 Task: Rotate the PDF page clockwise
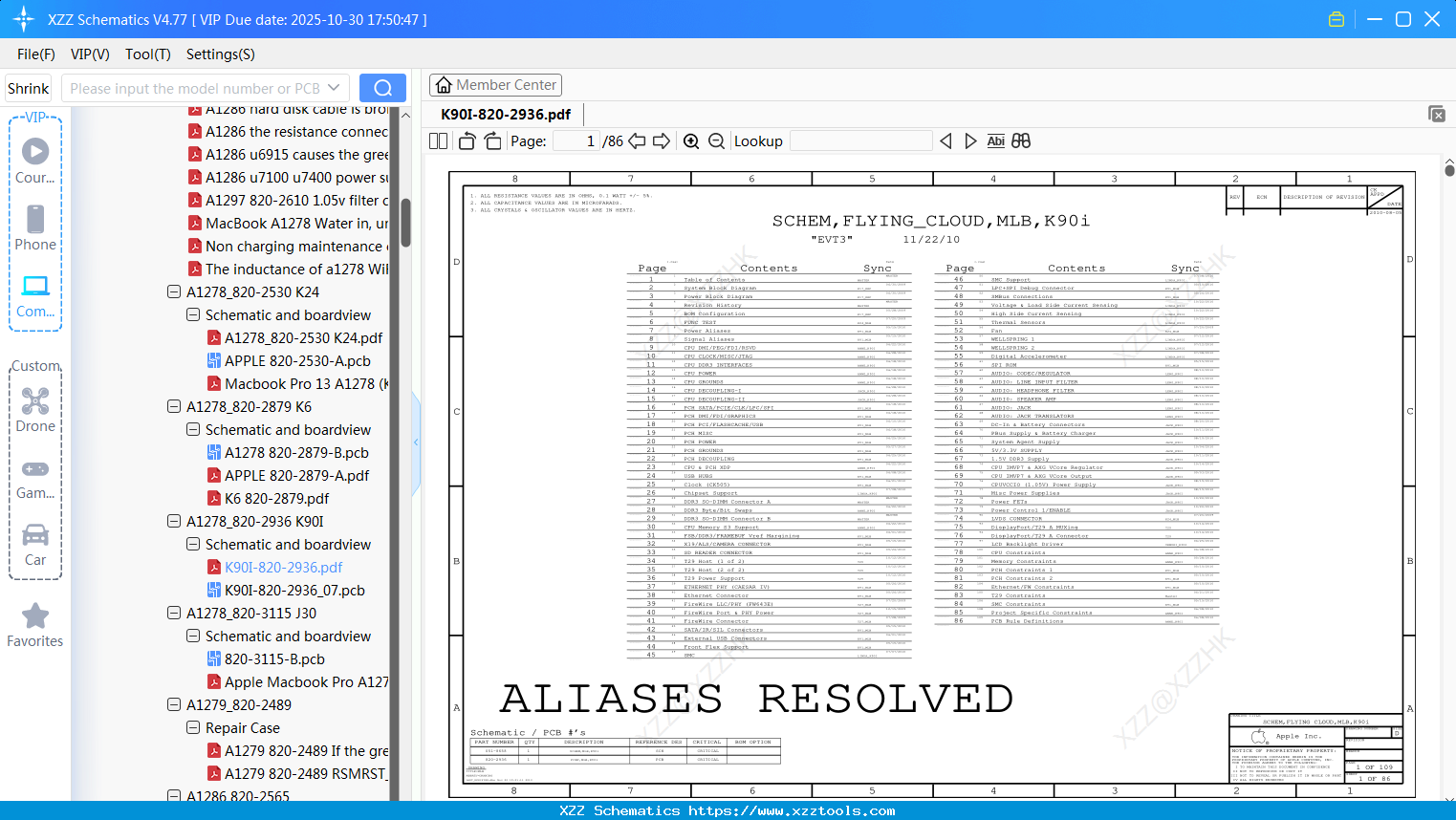pyautogui.click(x=492, y=141)
